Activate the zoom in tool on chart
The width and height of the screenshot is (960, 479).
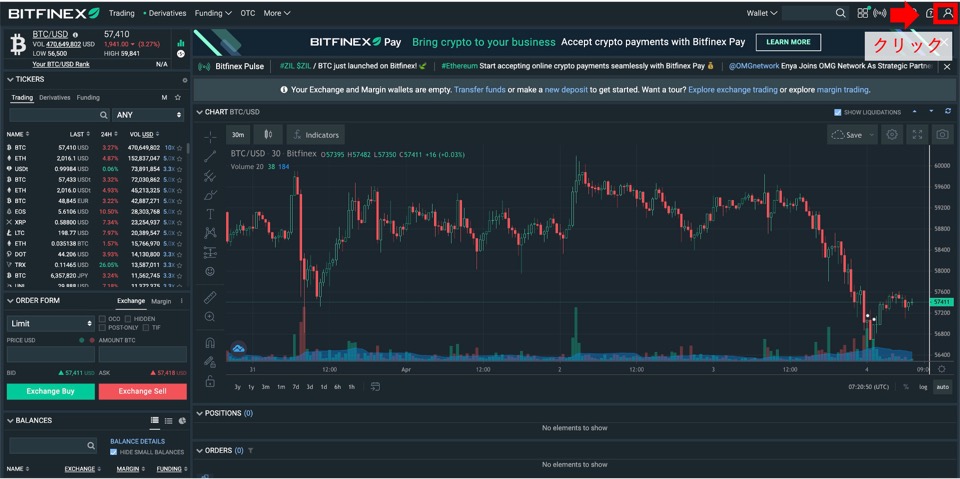pos(210,317)
